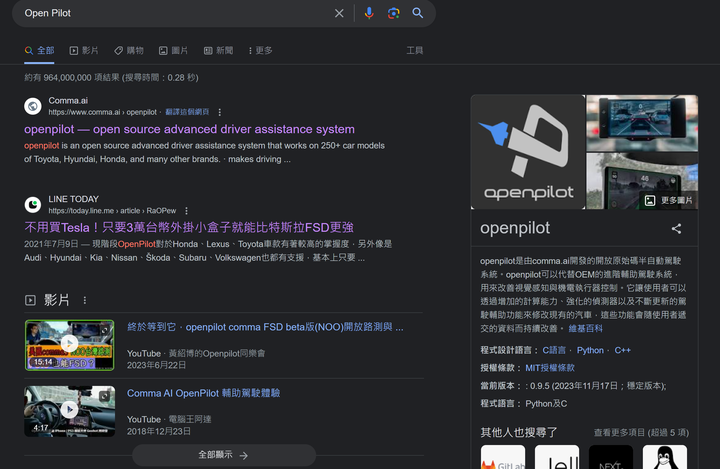This screenshot has width=720, height=469.
Task: Click the Comma.ai site name text
Action: [68, 101]
